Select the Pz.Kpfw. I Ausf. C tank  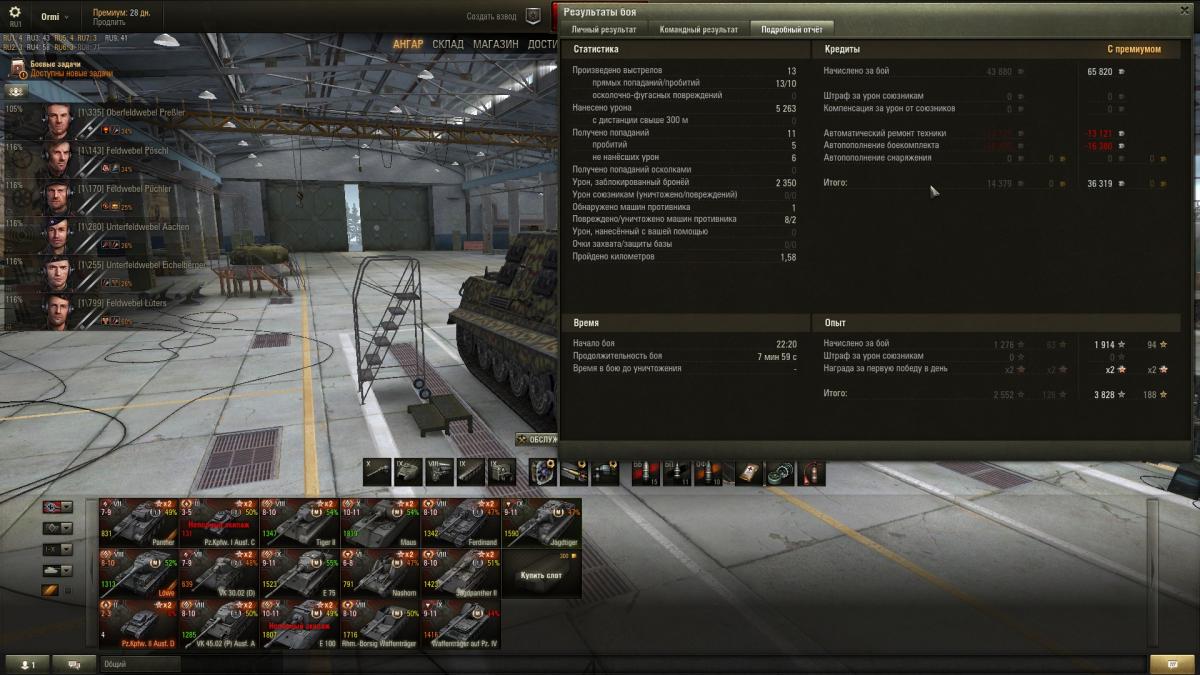coord(219,523)
